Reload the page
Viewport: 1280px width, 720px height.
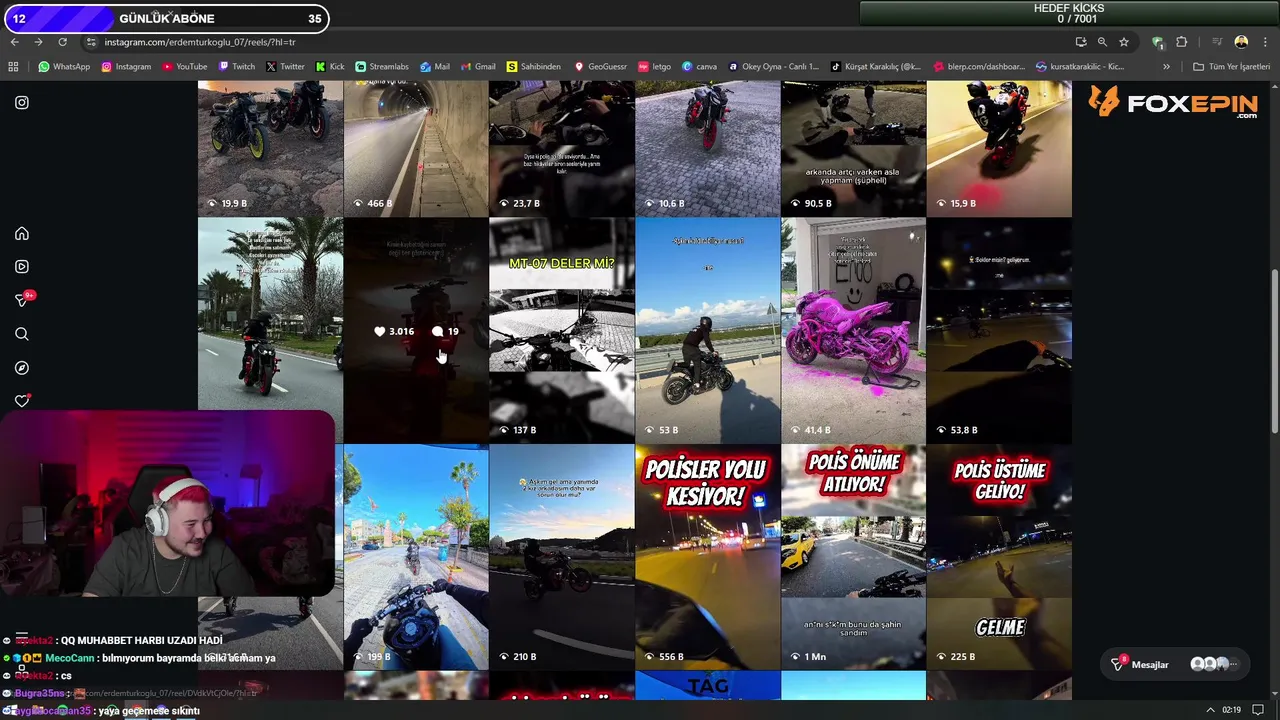62,42
